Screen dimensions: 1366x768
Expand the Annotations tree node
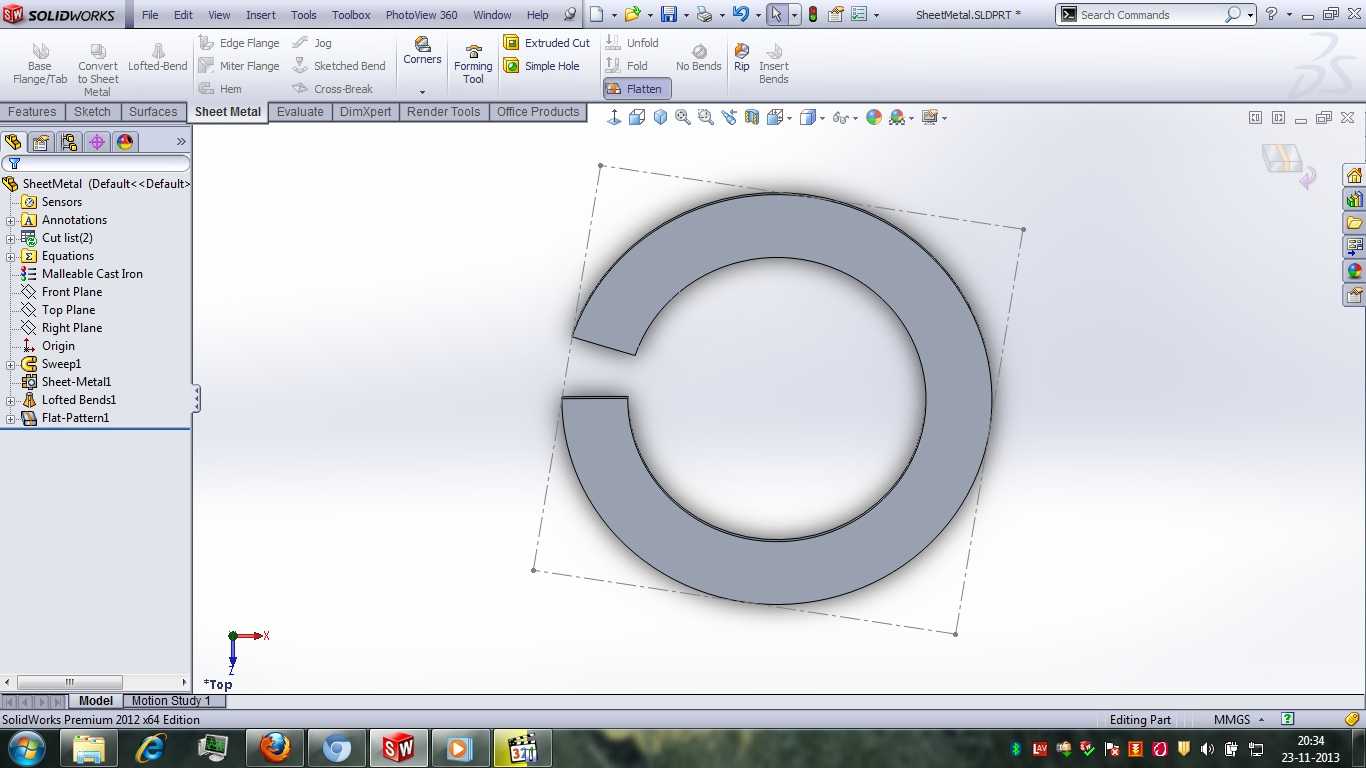[x=11, y=220]
